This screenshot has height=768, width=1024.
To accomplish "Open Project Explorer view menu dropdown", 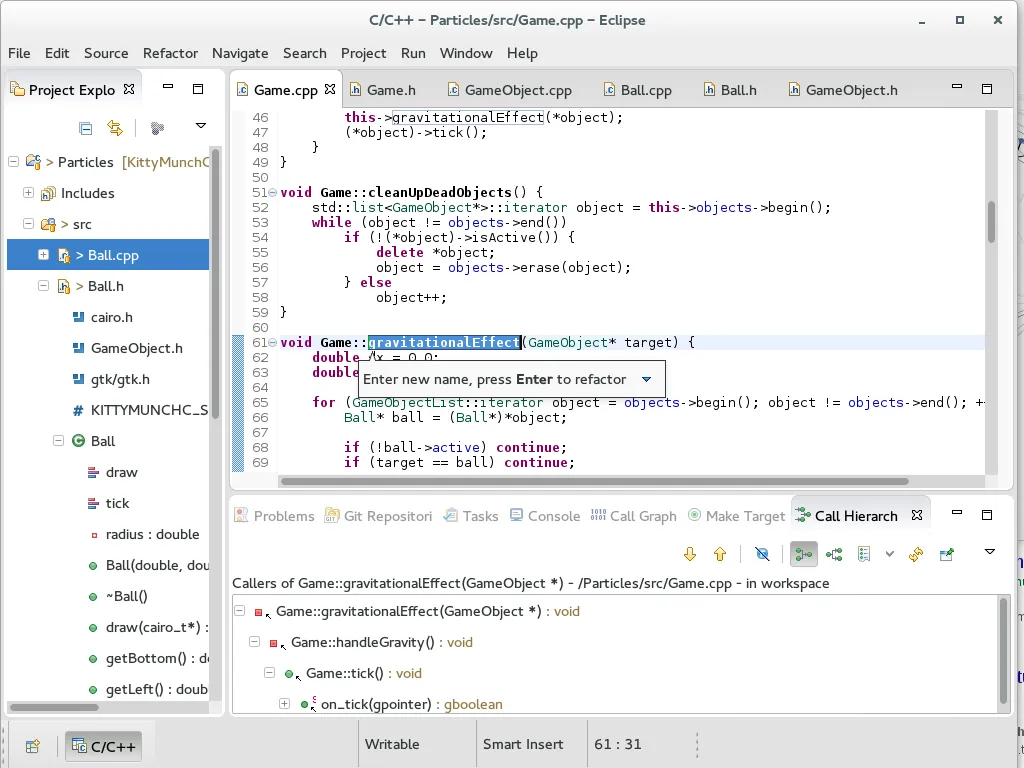I will click(x=201, y=126).
